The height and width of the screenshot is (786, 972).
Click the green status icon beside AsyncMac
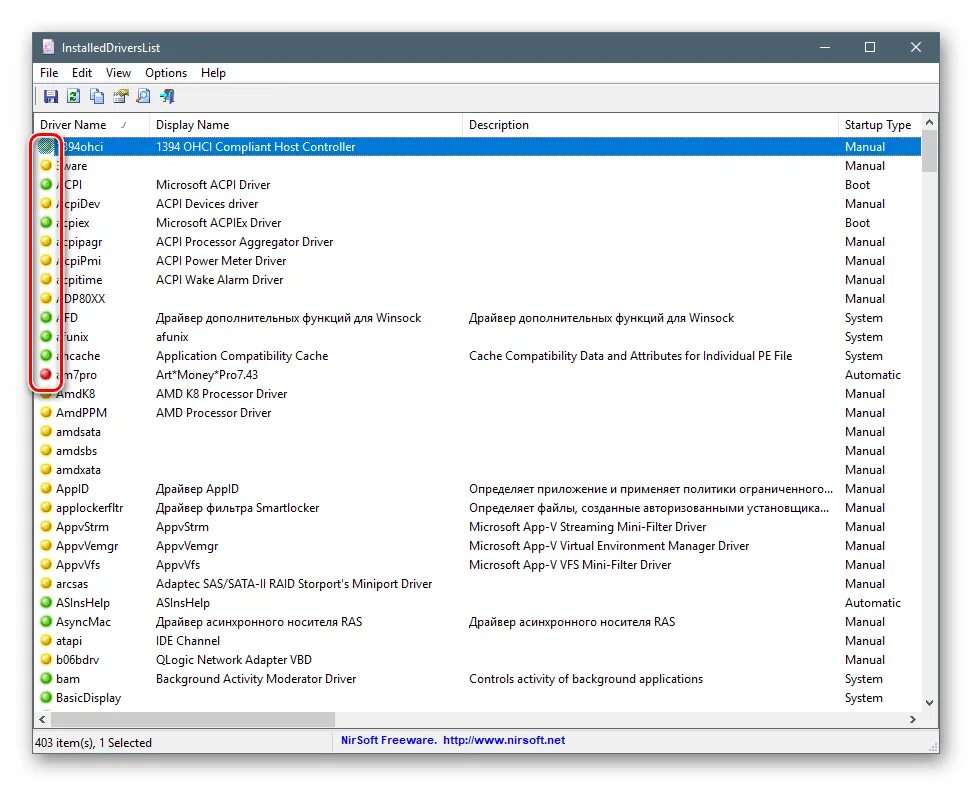tap(46, 622)
